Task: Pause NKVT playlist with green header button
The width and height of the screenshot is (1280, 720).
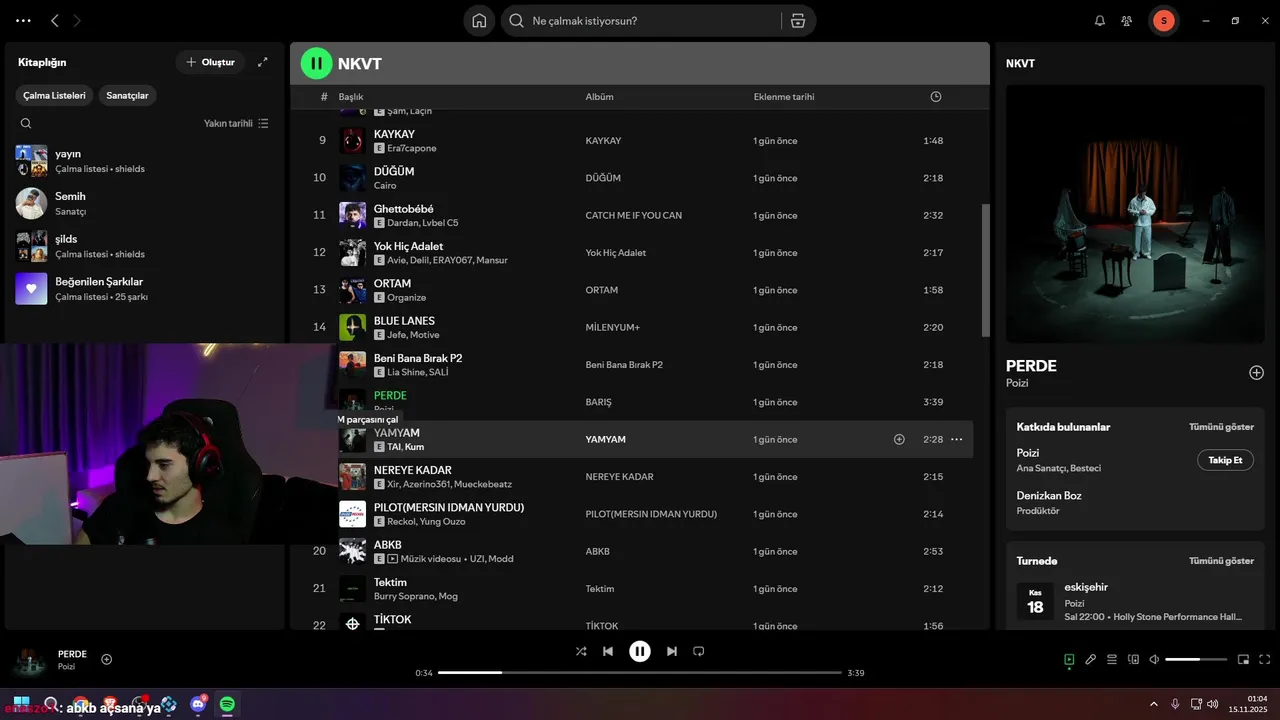Action: click(x=316, y=63)
